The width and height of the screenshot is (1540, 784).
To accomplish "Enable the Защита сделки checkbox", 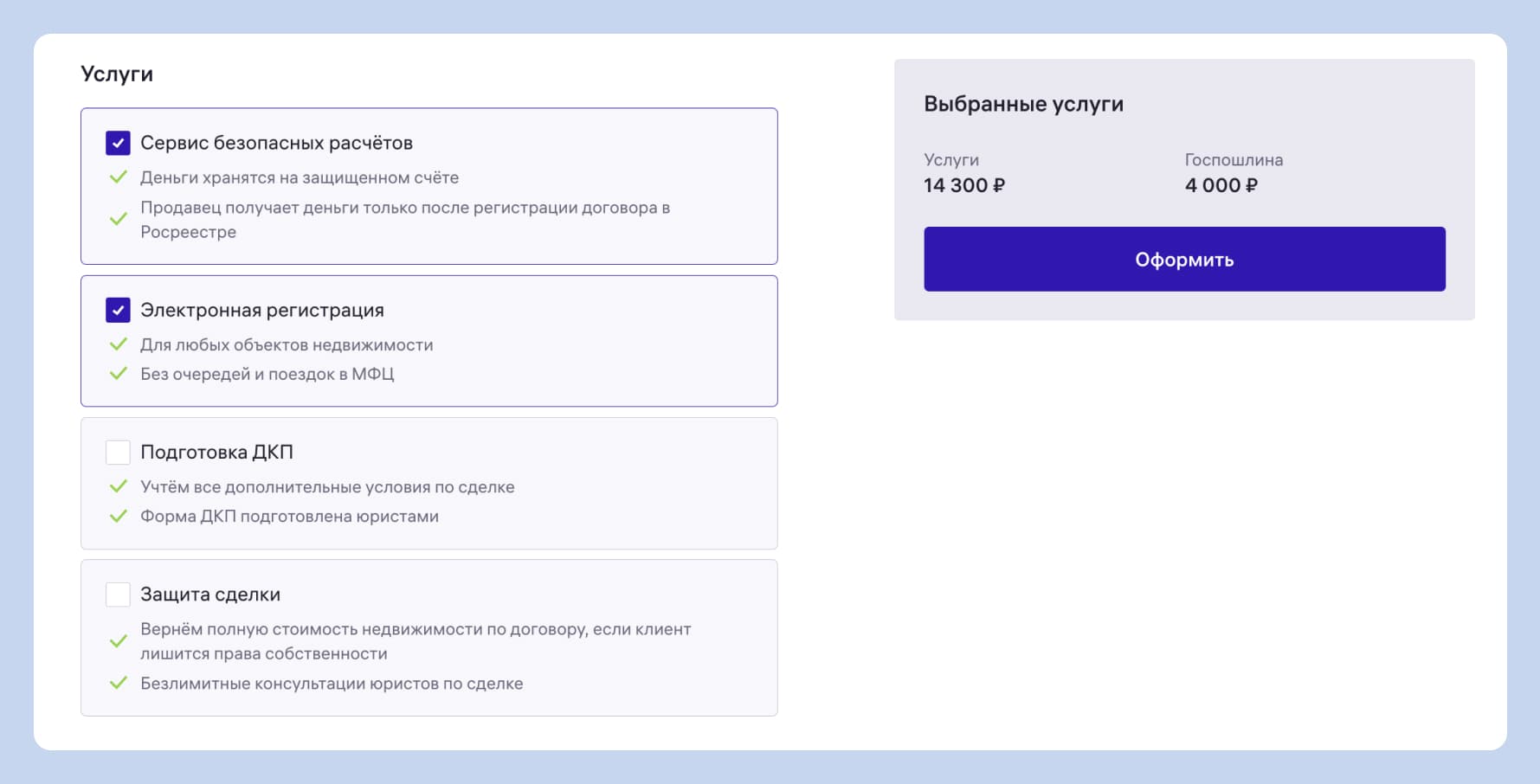I will [x=118, y=594].
